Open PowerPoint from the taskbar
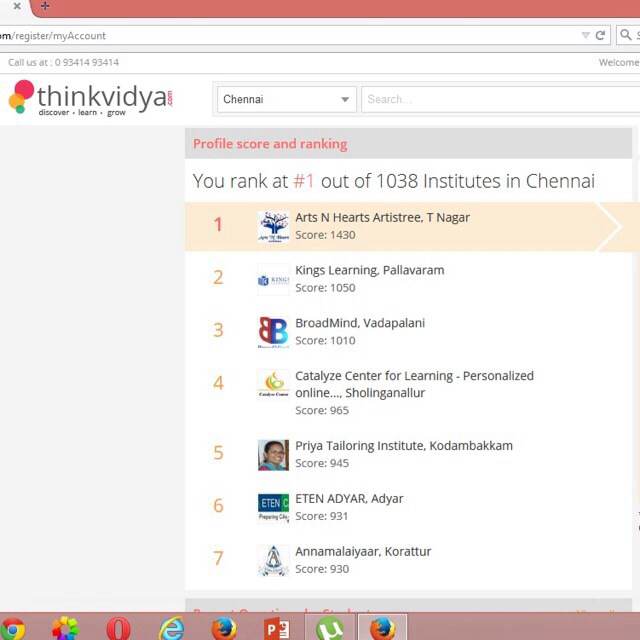The image size is (640, 640). [277, 629]
